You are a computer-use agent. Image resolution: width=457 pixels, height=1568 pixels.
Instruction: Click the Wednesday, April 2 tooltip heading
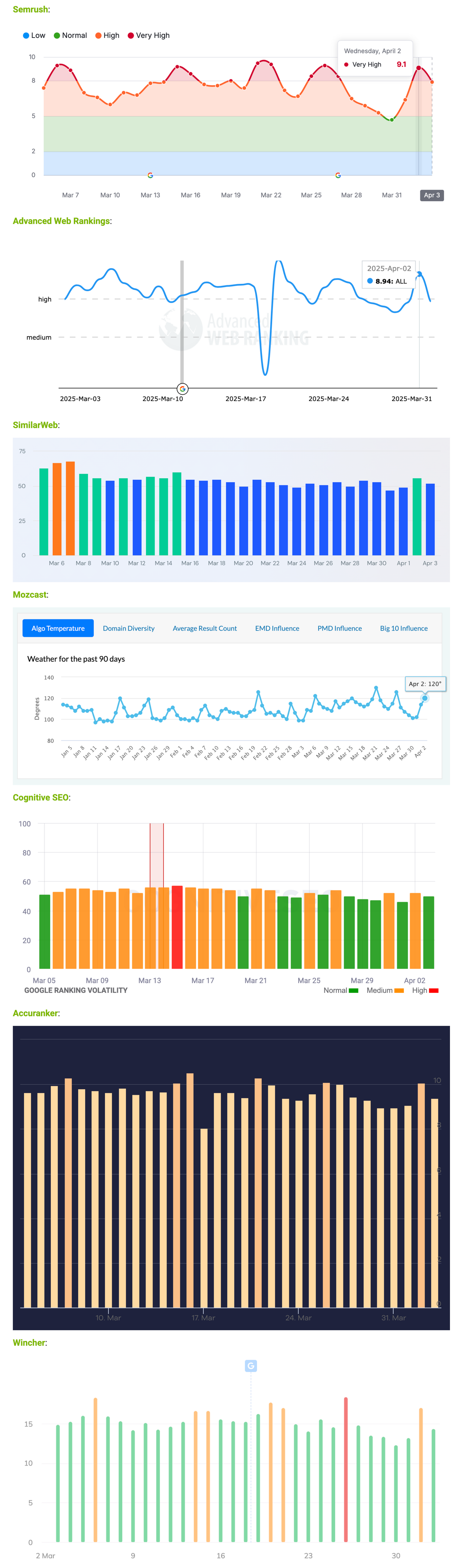tap(372, 51)
